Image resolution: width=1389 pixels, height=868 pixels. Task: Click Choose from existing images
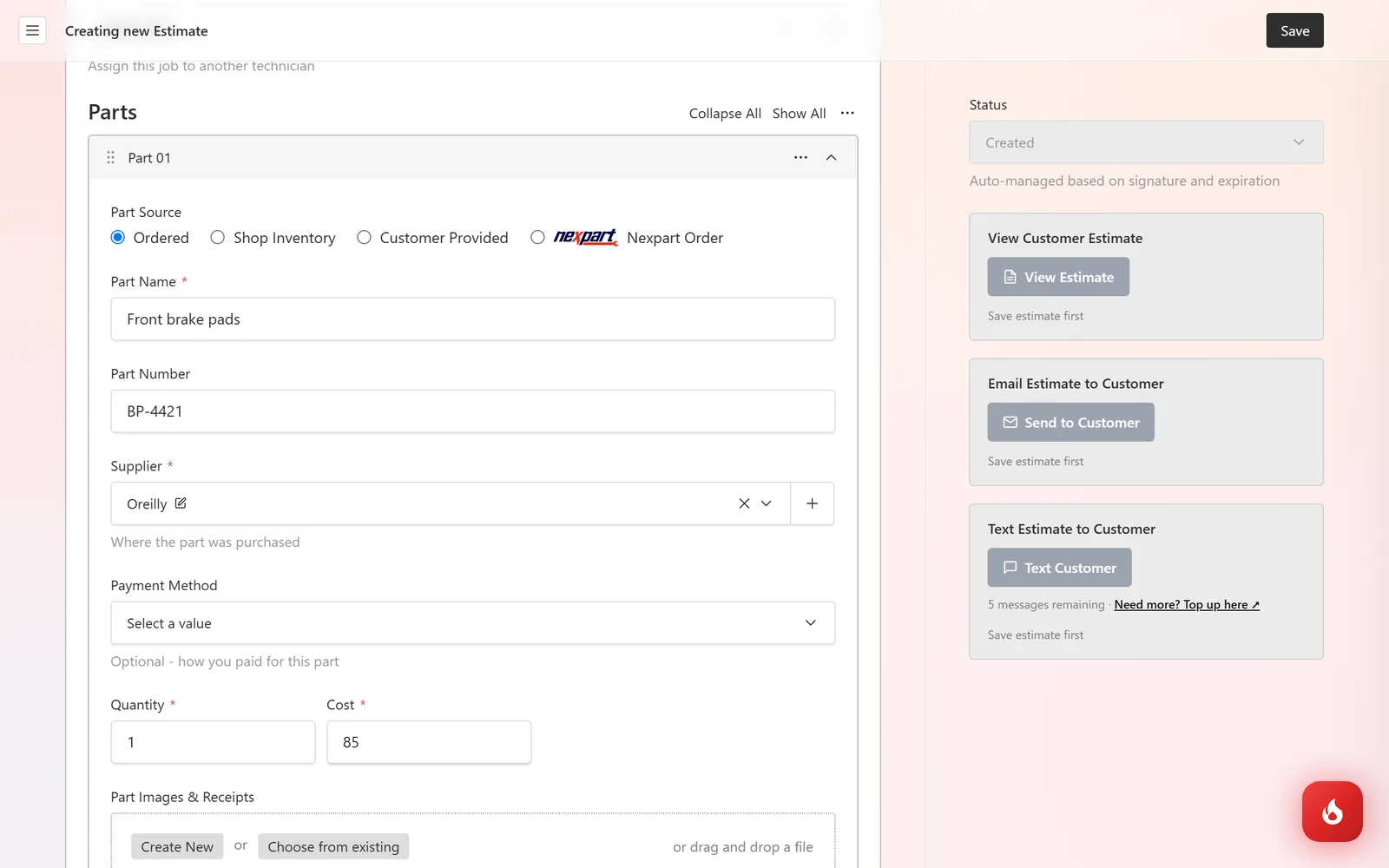coord(333,846)
